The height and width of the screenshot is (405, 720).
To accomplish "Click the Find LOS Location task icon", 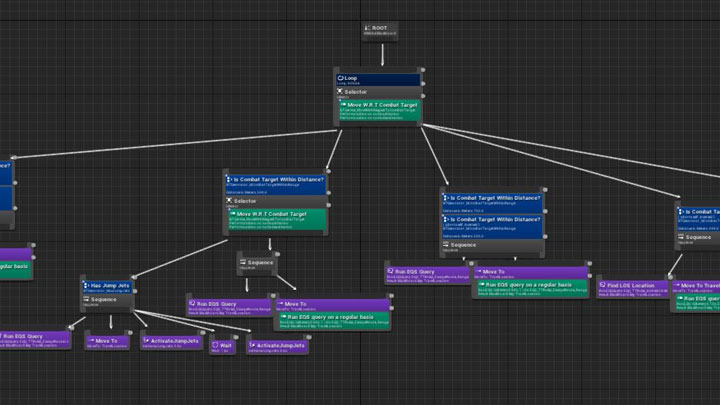I will pyautogui.click(x=603, y=286).
